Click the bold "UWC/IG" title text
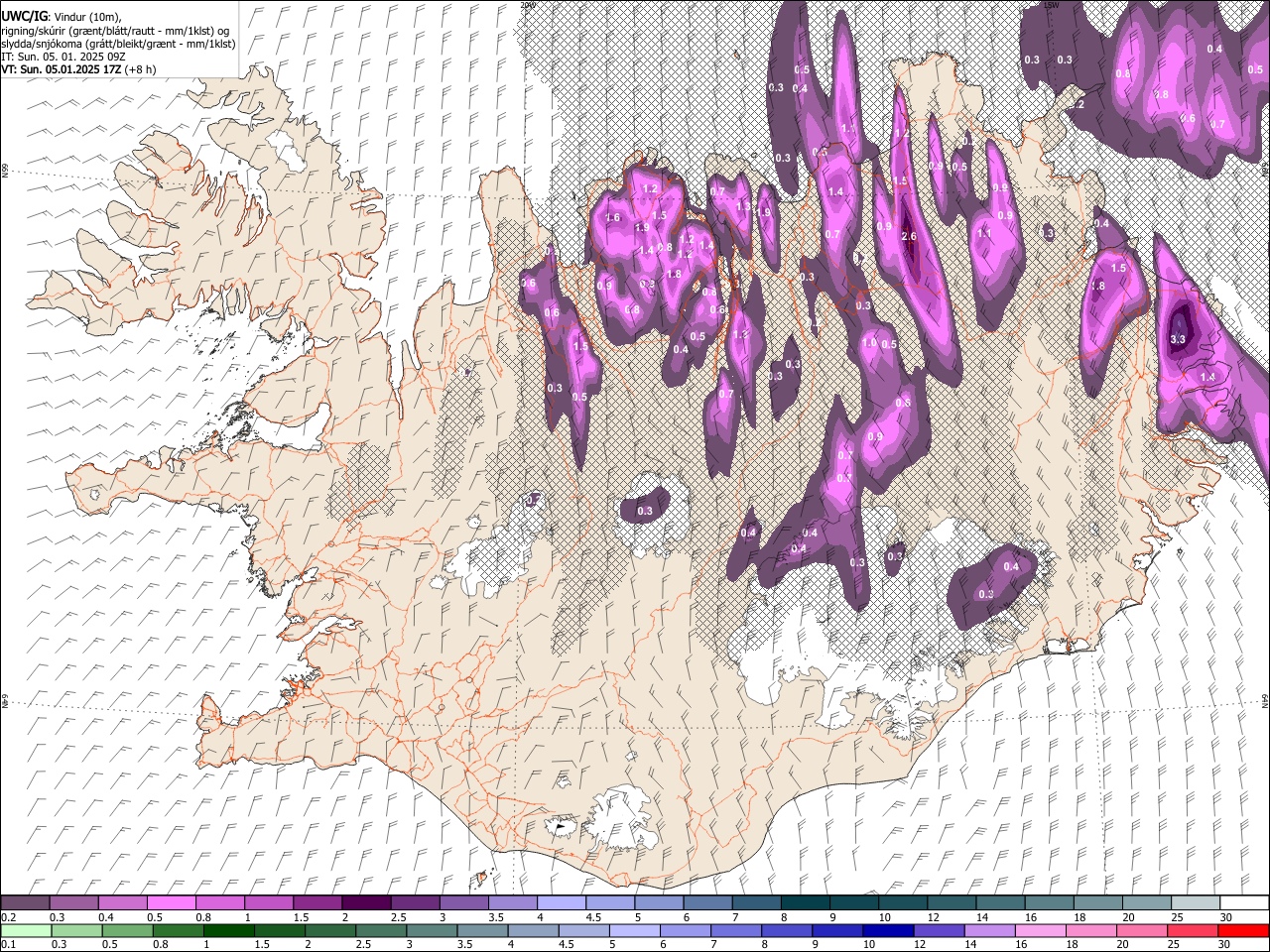 24,16
